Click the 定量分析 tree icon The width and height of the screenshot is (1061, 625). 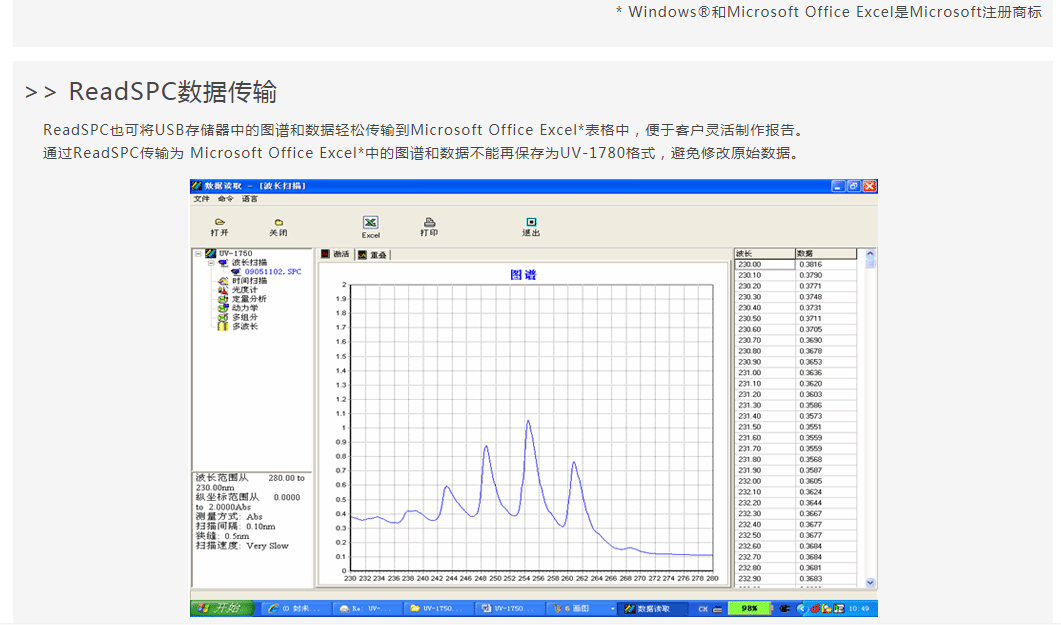pyautogui.click(x=223, y=299)
